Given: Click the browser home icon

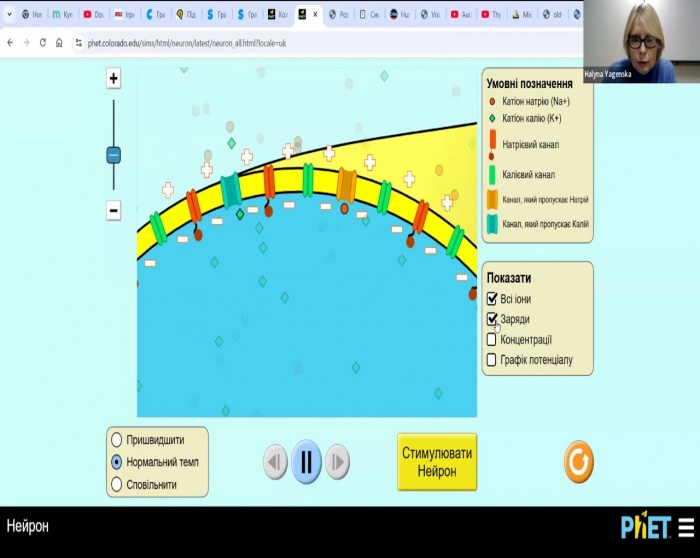Looking at the screenshot, I should pos(59,43).
